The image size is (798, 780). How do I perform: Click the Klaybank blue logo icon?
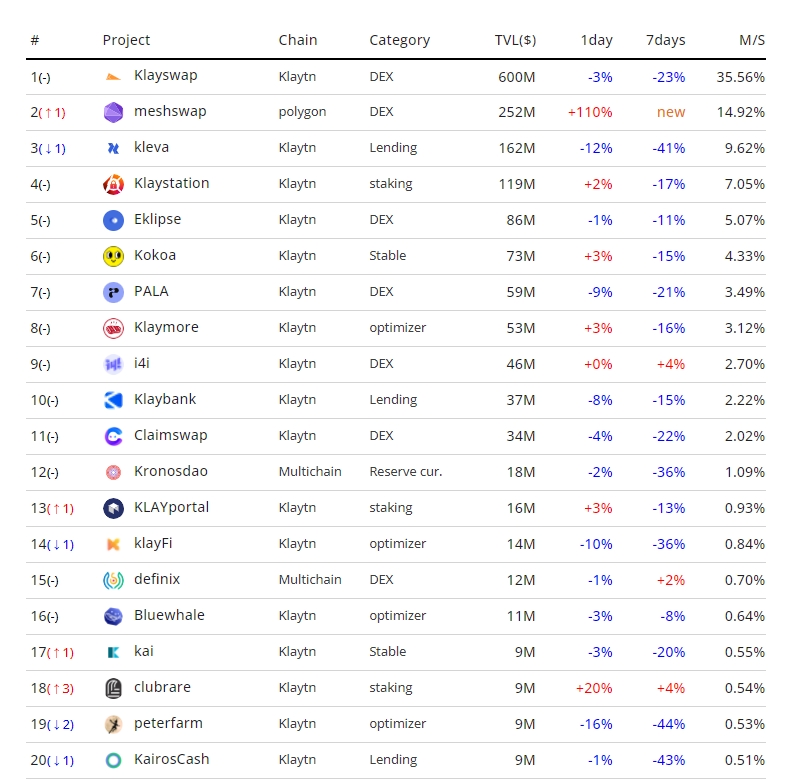pos(113,400)
